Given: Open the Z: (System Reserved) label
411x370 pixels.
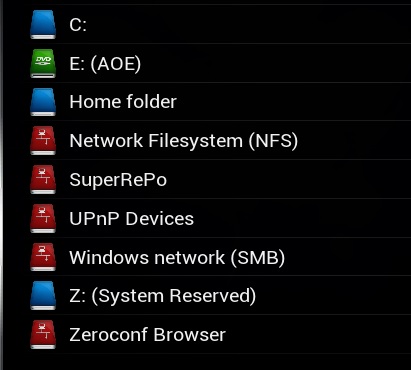Looking at the screenshot, I should click(163, 296).
